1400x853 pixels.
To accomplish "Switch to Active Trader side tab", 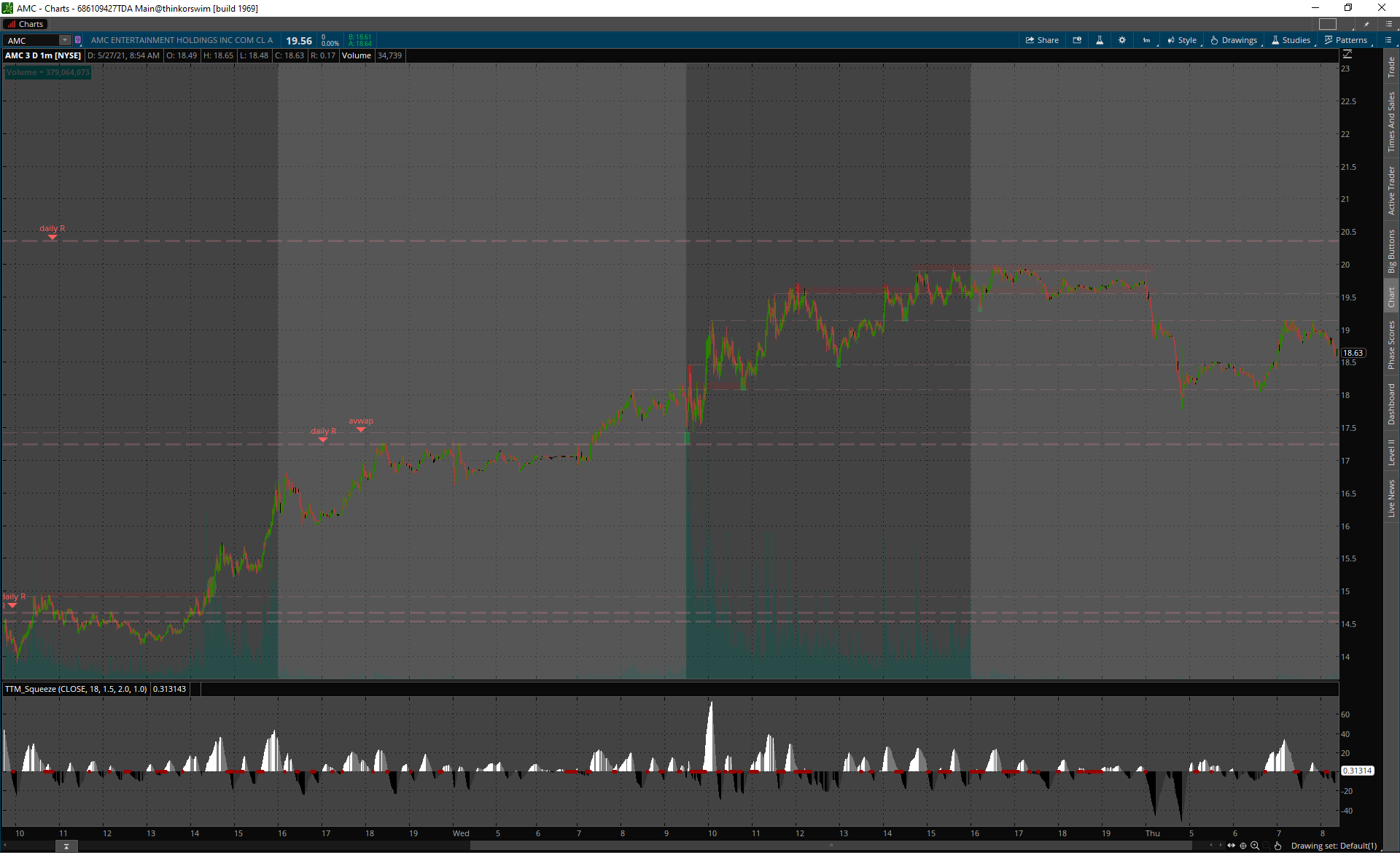I will pyautogui.click(x=1391, y=190).
